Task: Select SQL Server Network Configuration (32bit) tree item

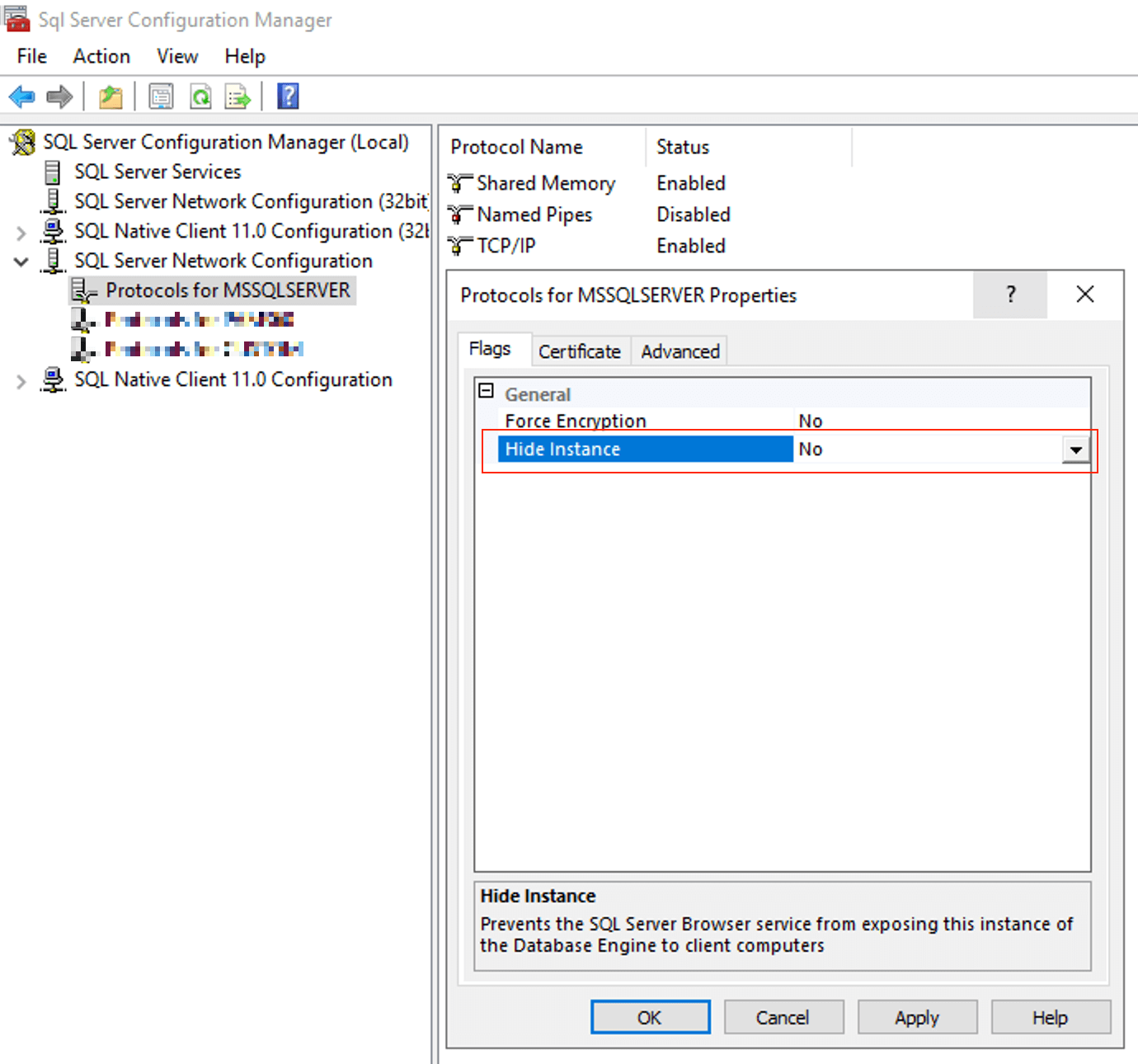Action: 251,201
